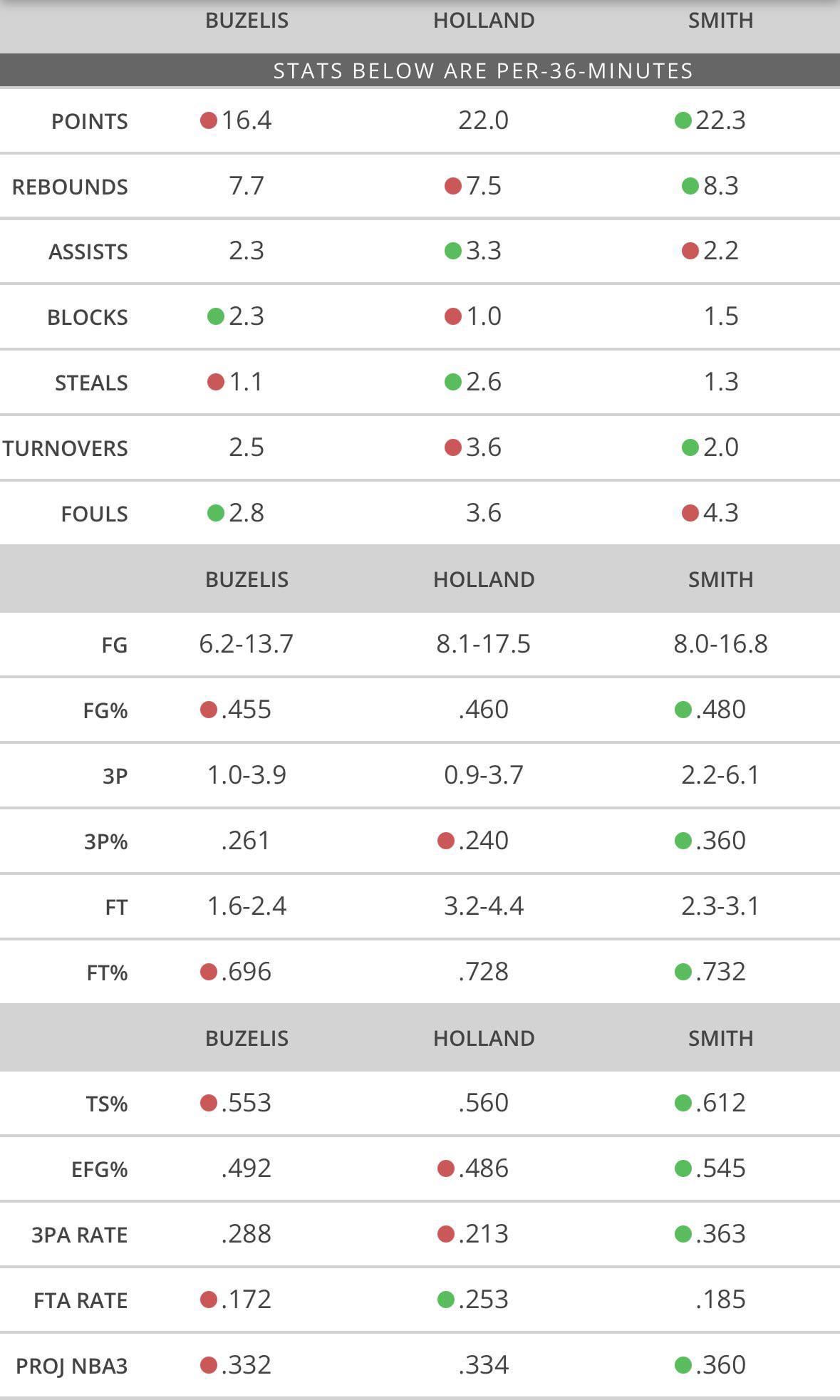Click the SMITH header above the TS% row
This screenshot has width=840, height=1400.
click(x=720, y=1038)
